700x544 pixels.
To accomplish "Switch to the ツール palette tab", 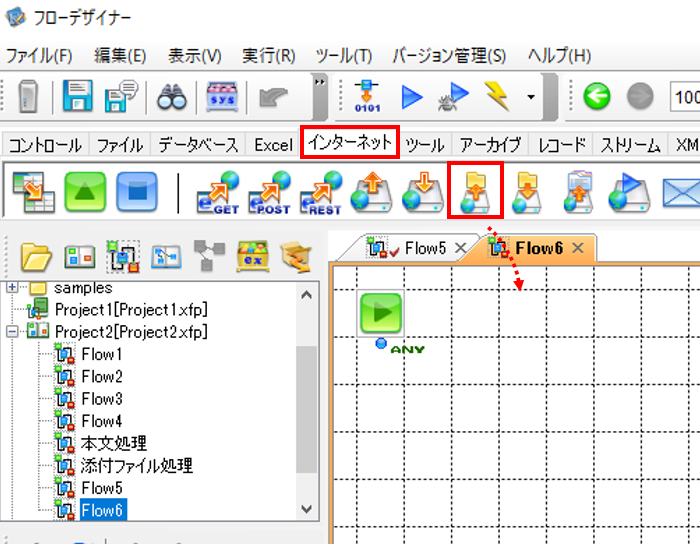I will pyautogui.click(x=425, y=145).
